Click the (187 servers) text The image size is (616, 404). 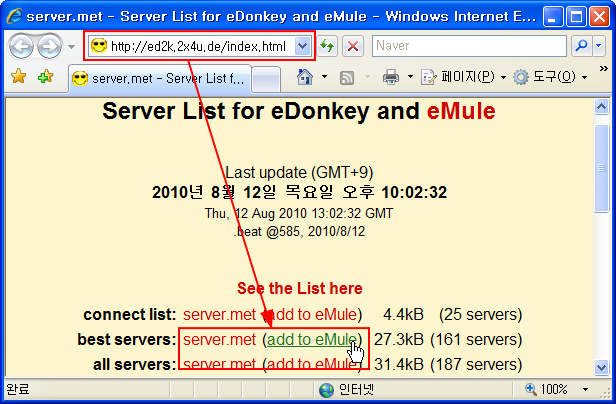[476, 365]
